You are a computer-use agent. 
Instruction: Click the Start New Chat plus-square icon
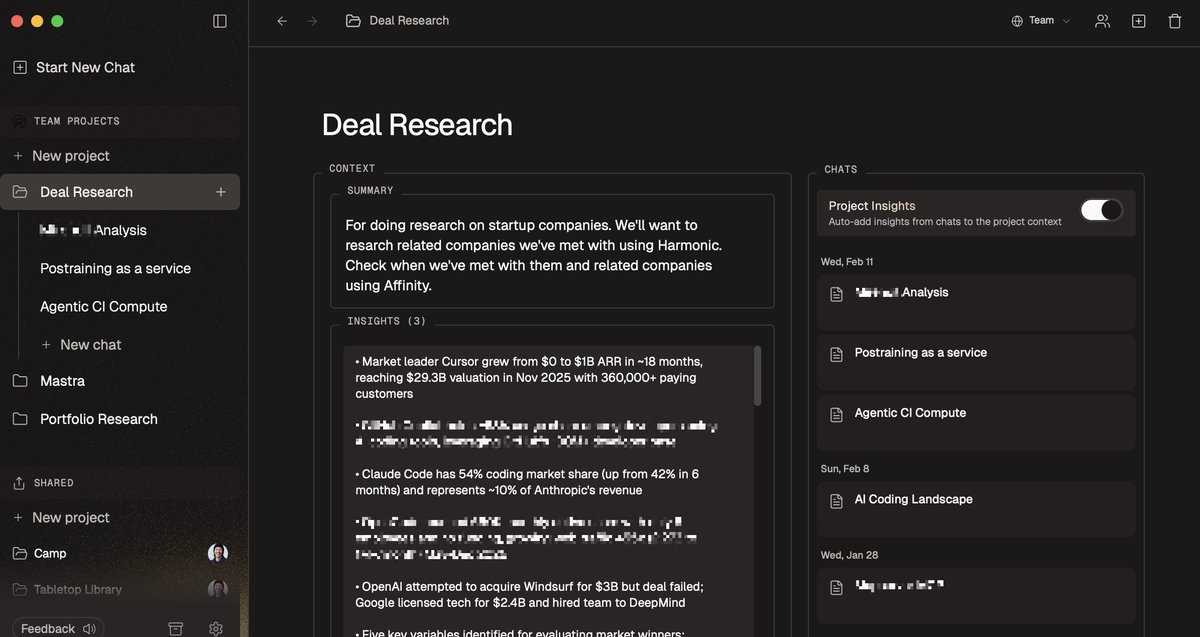pos(20,67)
